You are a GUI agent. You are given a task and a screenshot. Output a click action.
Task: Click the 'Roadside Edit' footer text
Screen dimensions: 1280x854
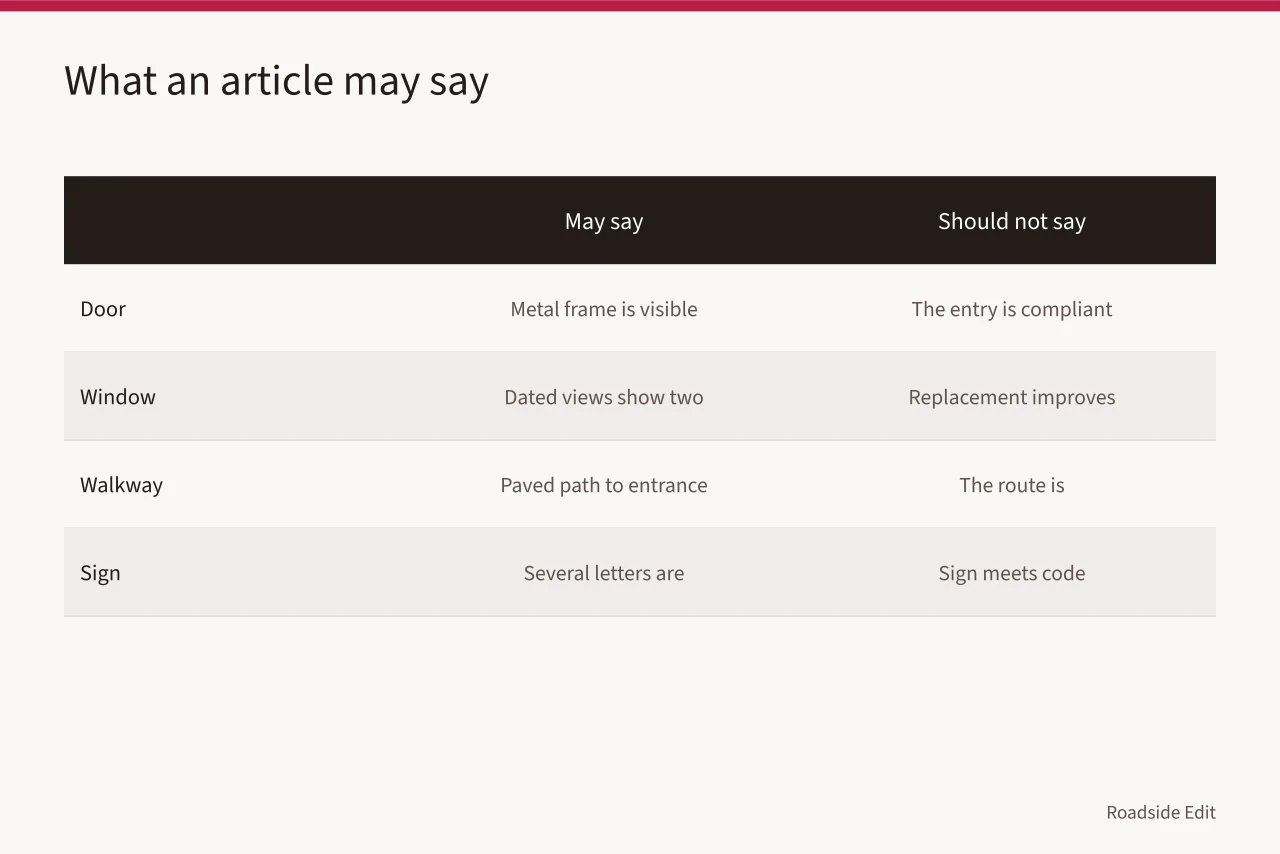point(1161,812)
